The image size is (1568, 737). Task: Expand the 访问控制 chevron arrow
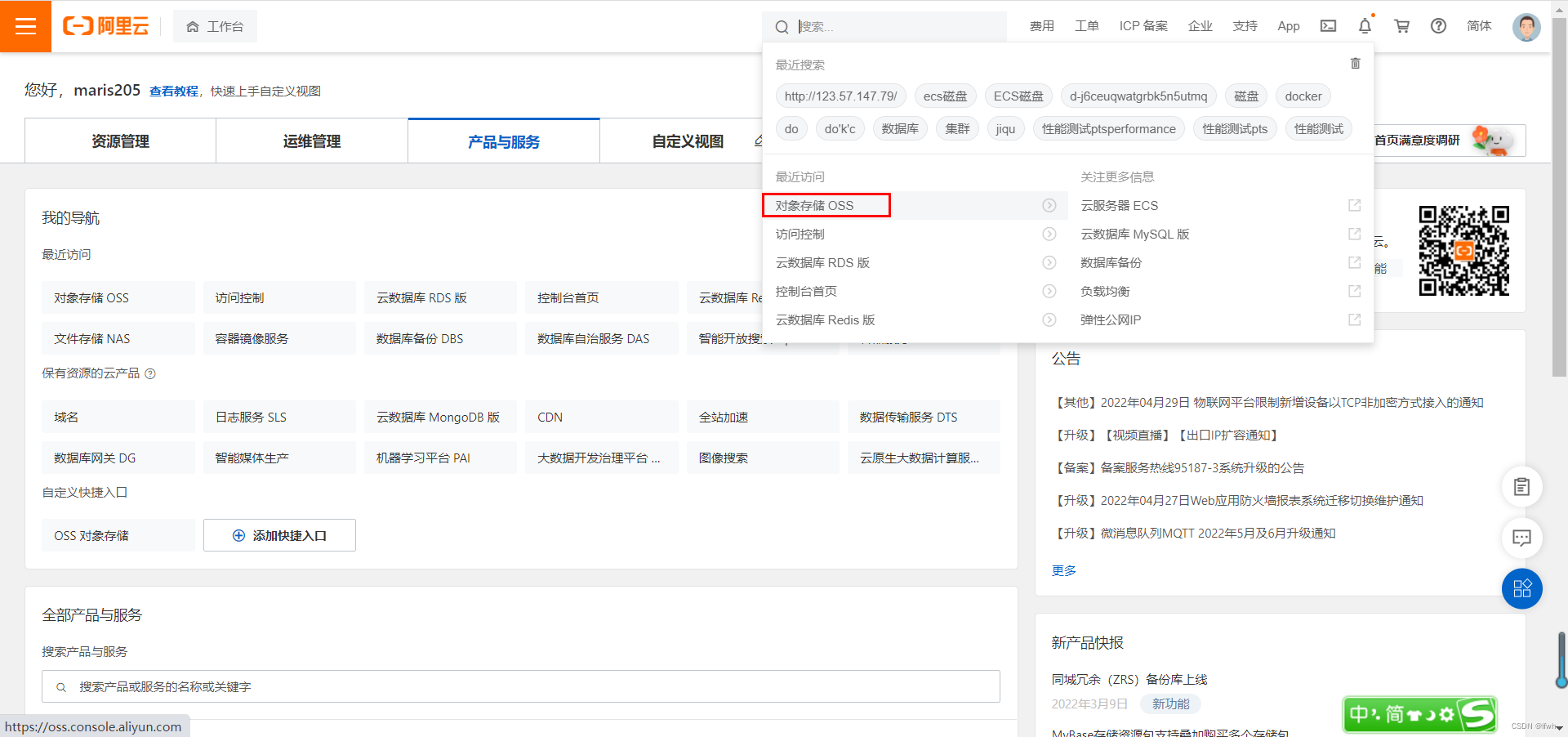coord(1049,234)
